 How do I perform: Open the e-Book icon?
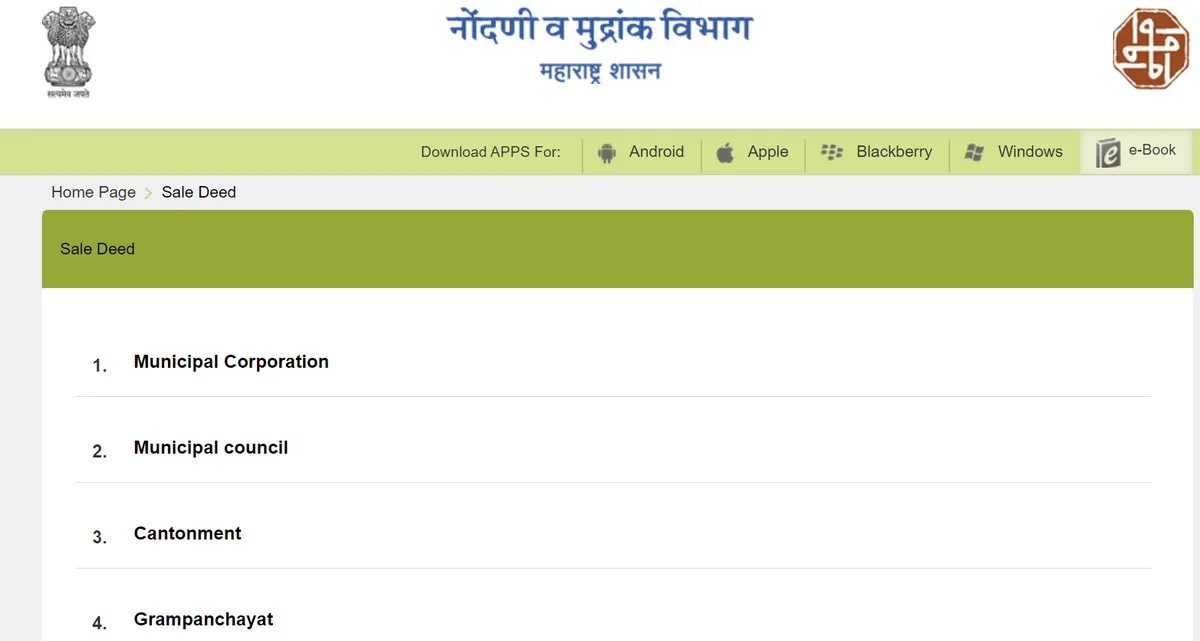pyautogui.click(x=1107, y=153)
